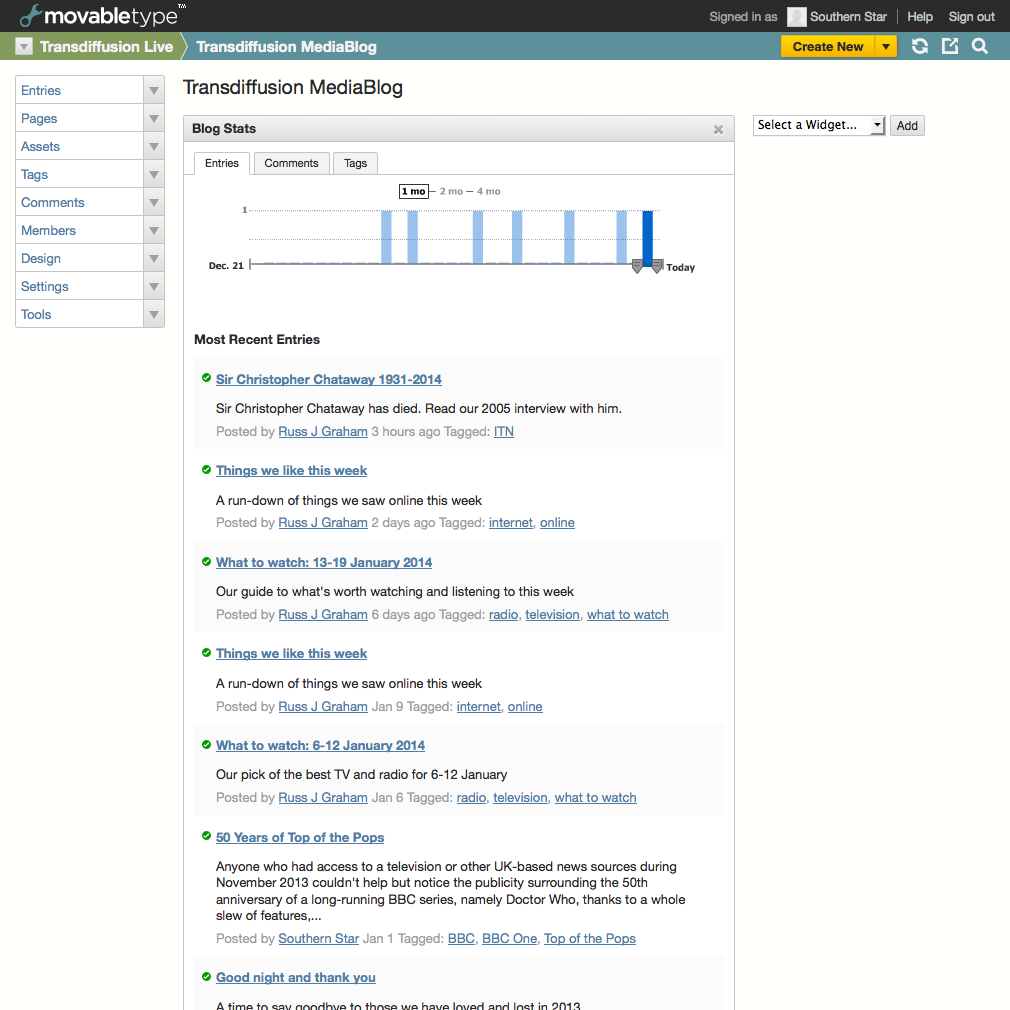Select the 4 mo chart range
This screenshot has width=1010, height=1010.
488,191
